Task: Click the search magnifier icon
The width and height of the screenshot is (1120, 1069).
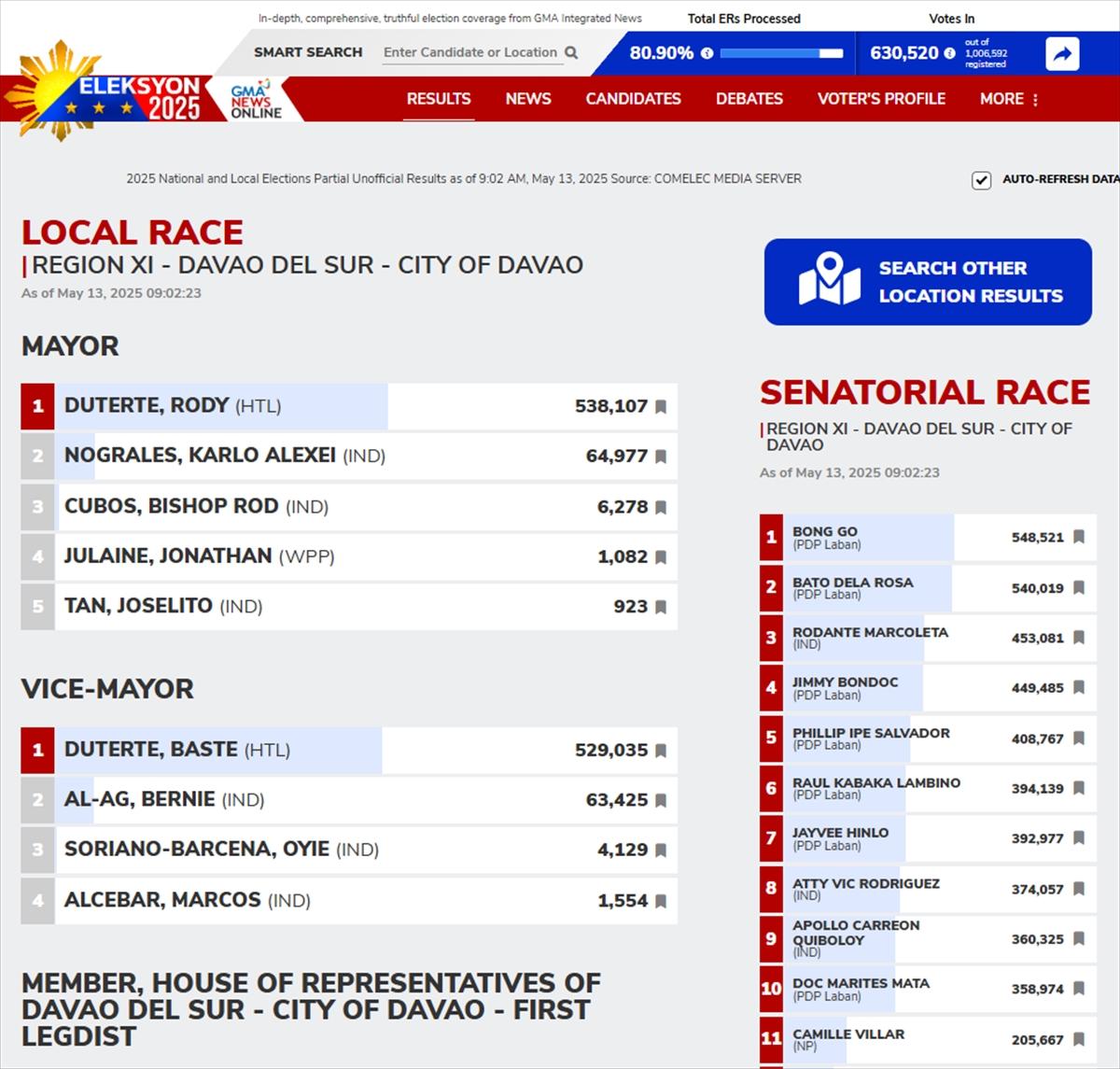Action: (571, 53)
